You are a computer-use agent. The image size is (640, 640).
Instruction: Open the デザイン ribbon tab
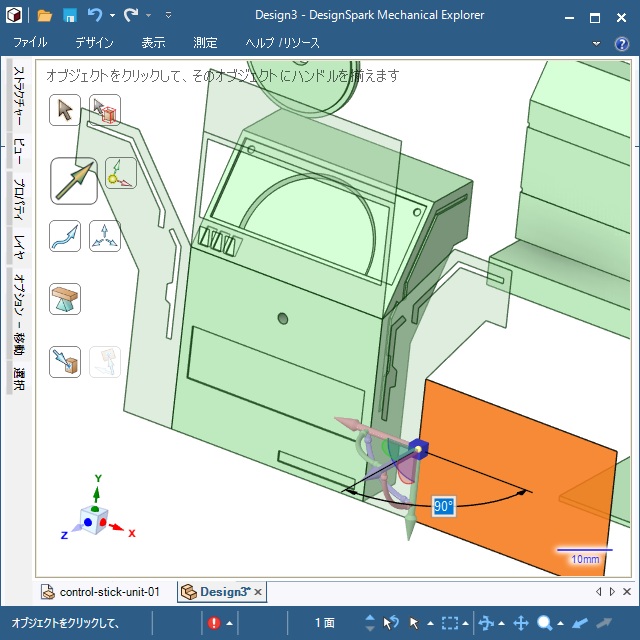coord(94,43)
